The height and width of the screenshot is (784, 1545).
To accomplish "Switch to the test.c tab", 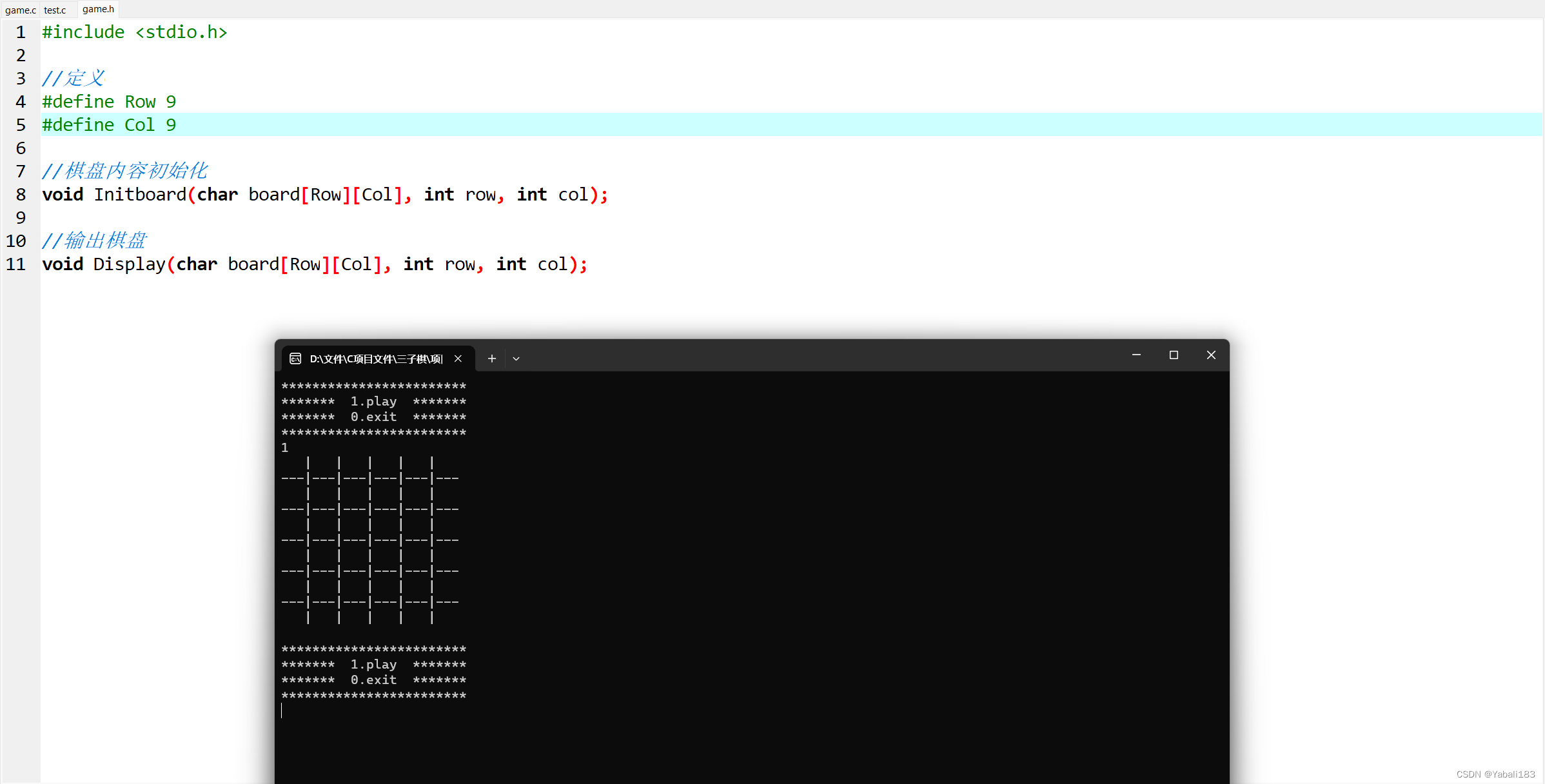I will click(55, 10).
